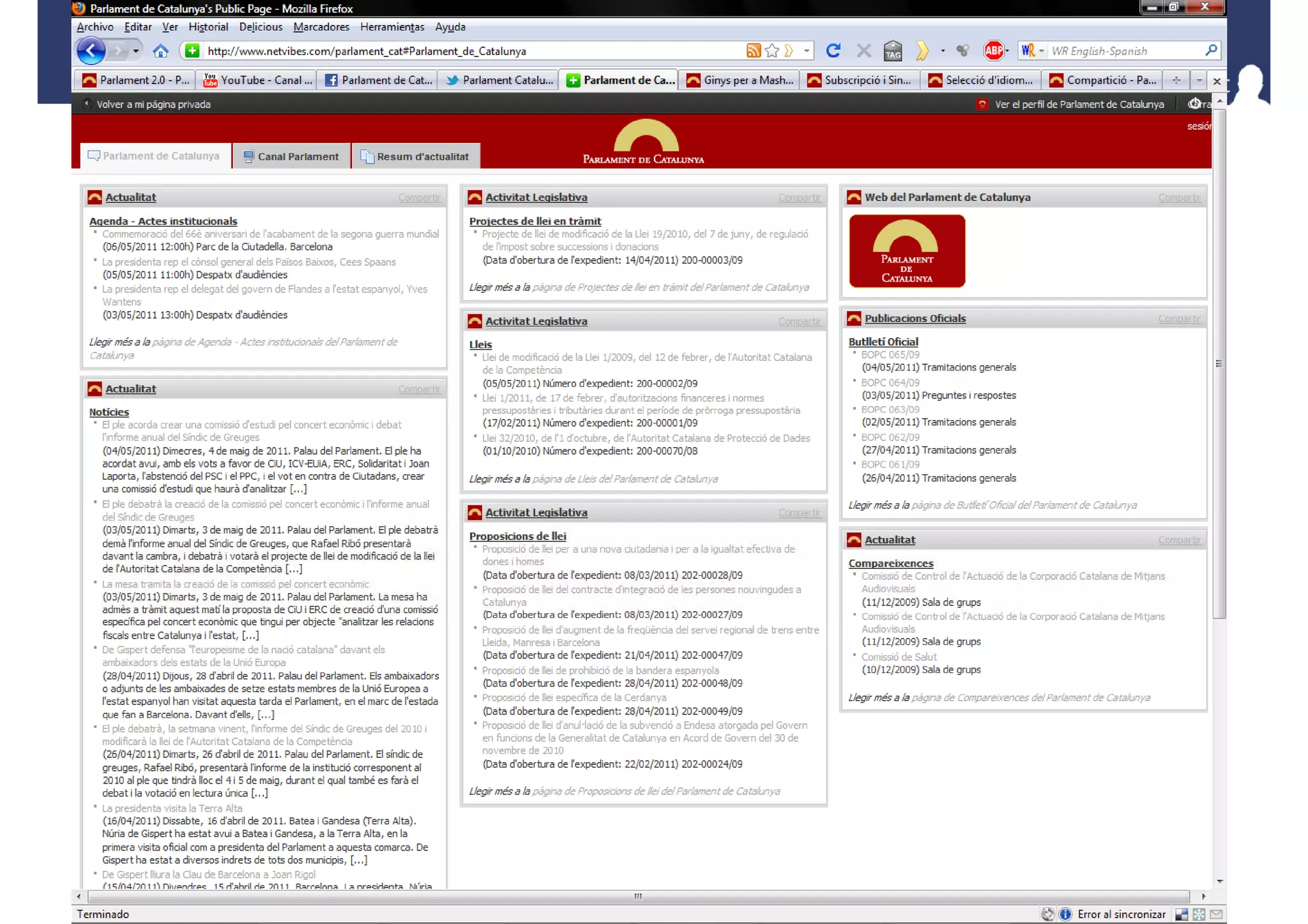Open the Delicious menu
This screenshot has width=1308, height=924.
coord(261,27)
